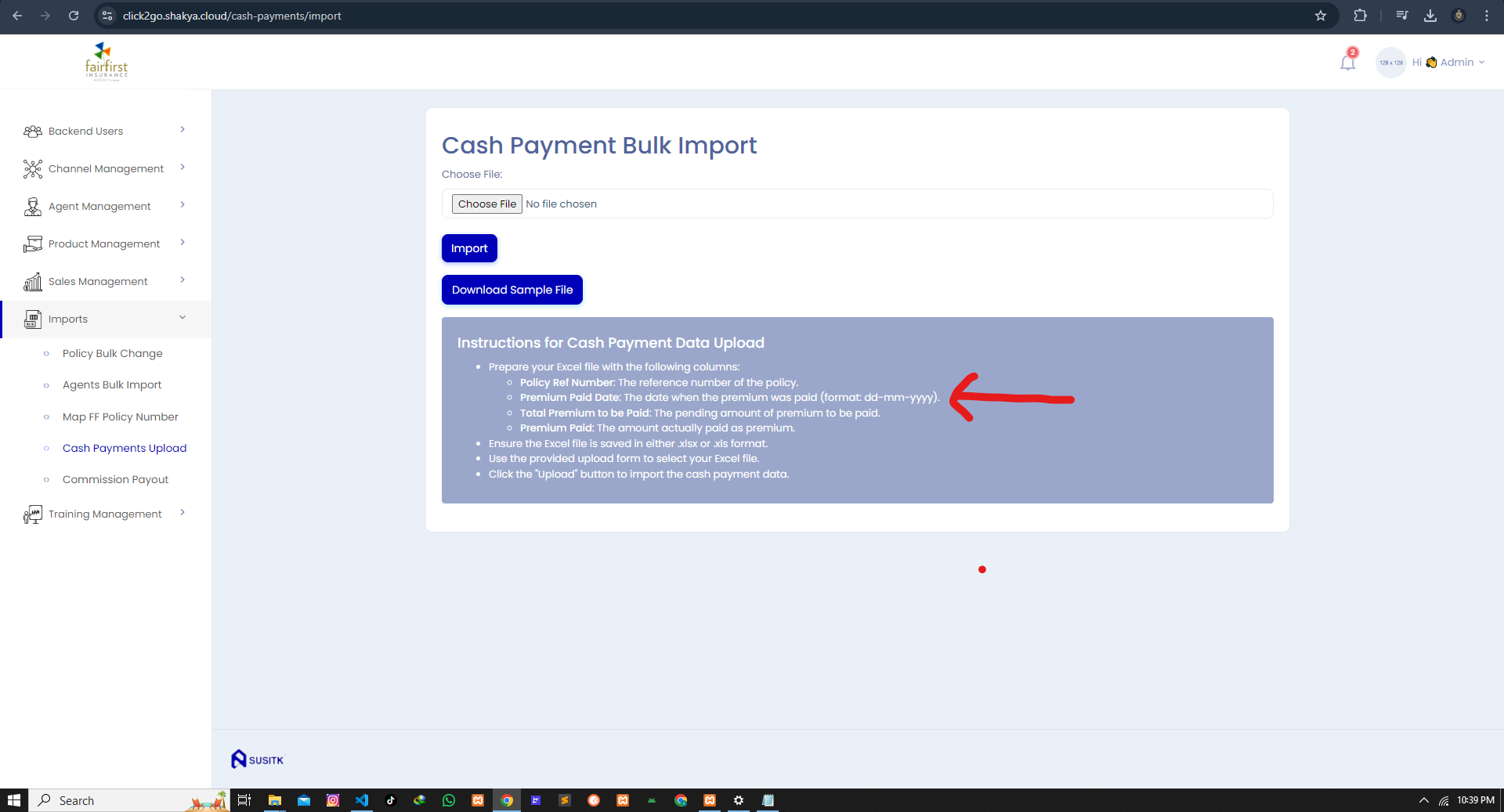
Task: Click the Backend Users sidebar icon
Action: click(x=32, y=132)
